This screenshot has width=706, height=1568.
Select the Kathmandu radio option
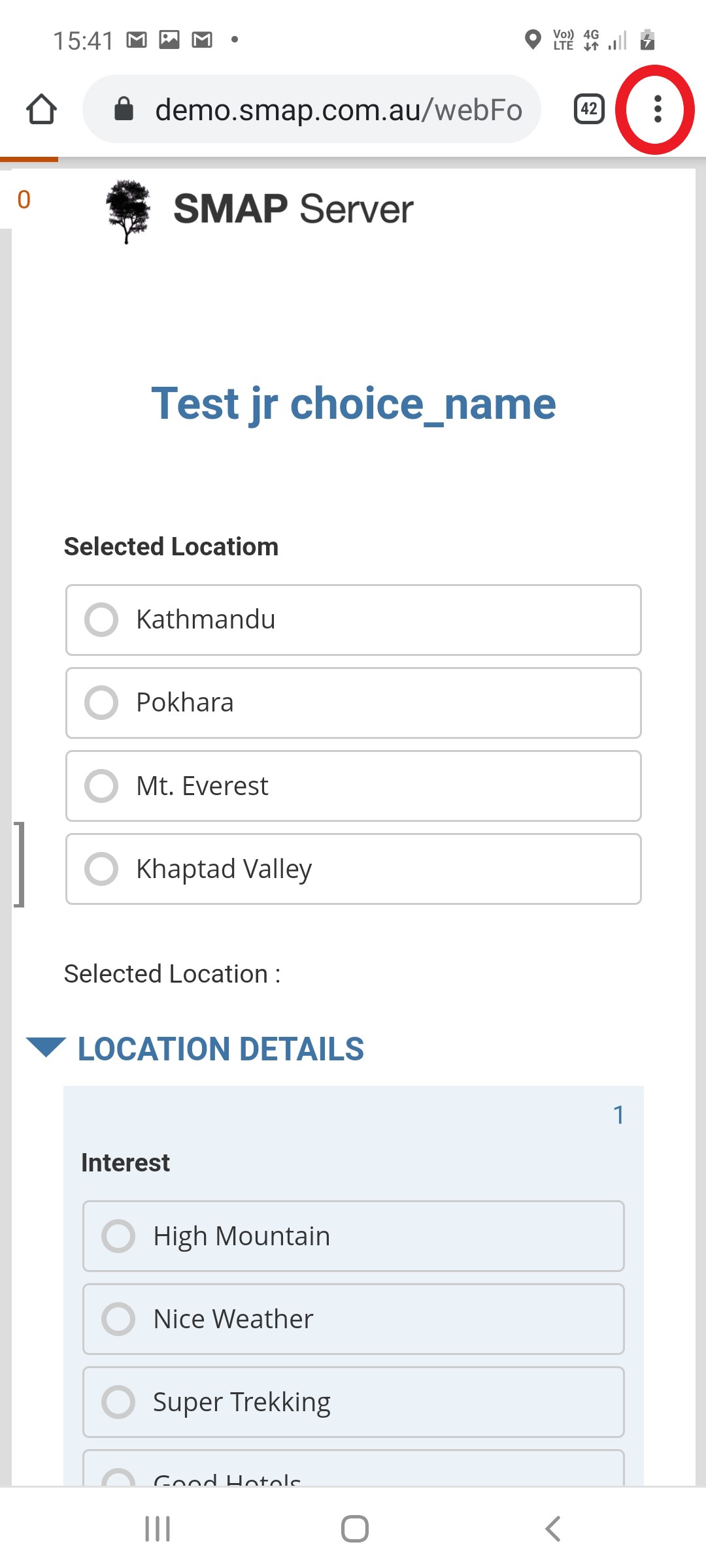click(101, 620)
